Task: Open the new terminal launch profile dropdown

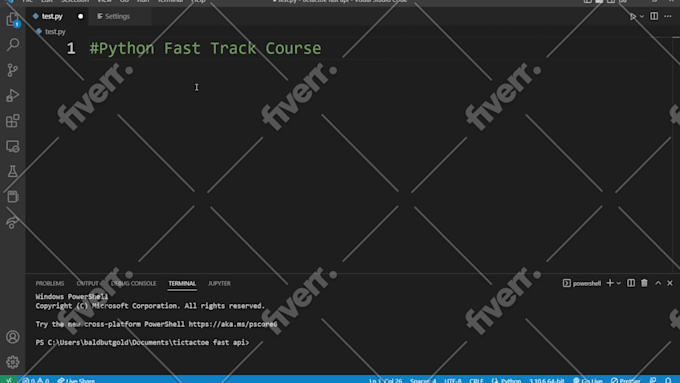Action: pos(619,283)
